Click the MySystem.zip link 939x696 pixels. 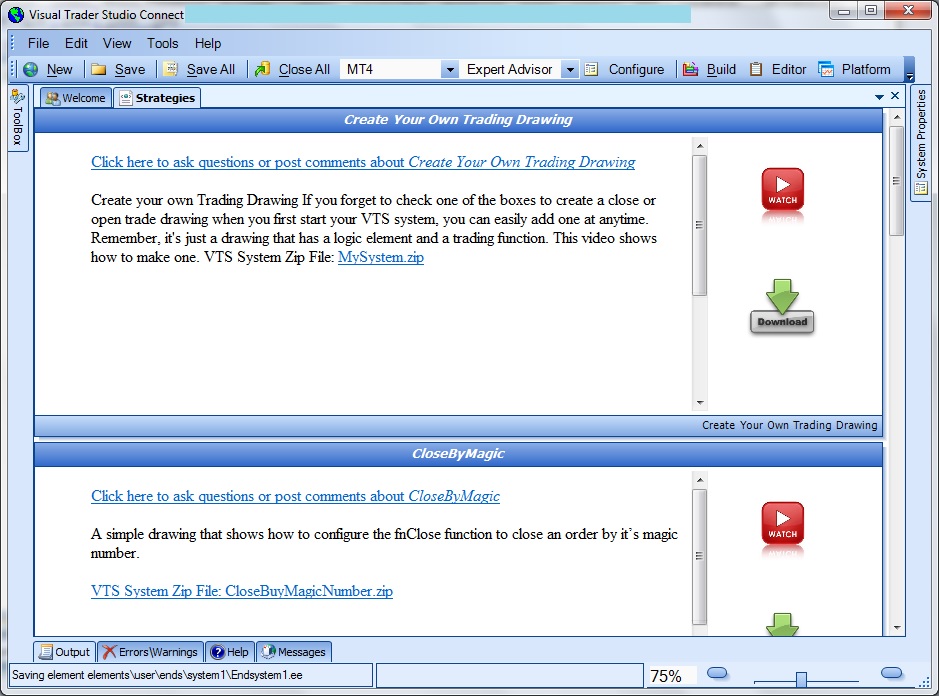pos(380,257)
